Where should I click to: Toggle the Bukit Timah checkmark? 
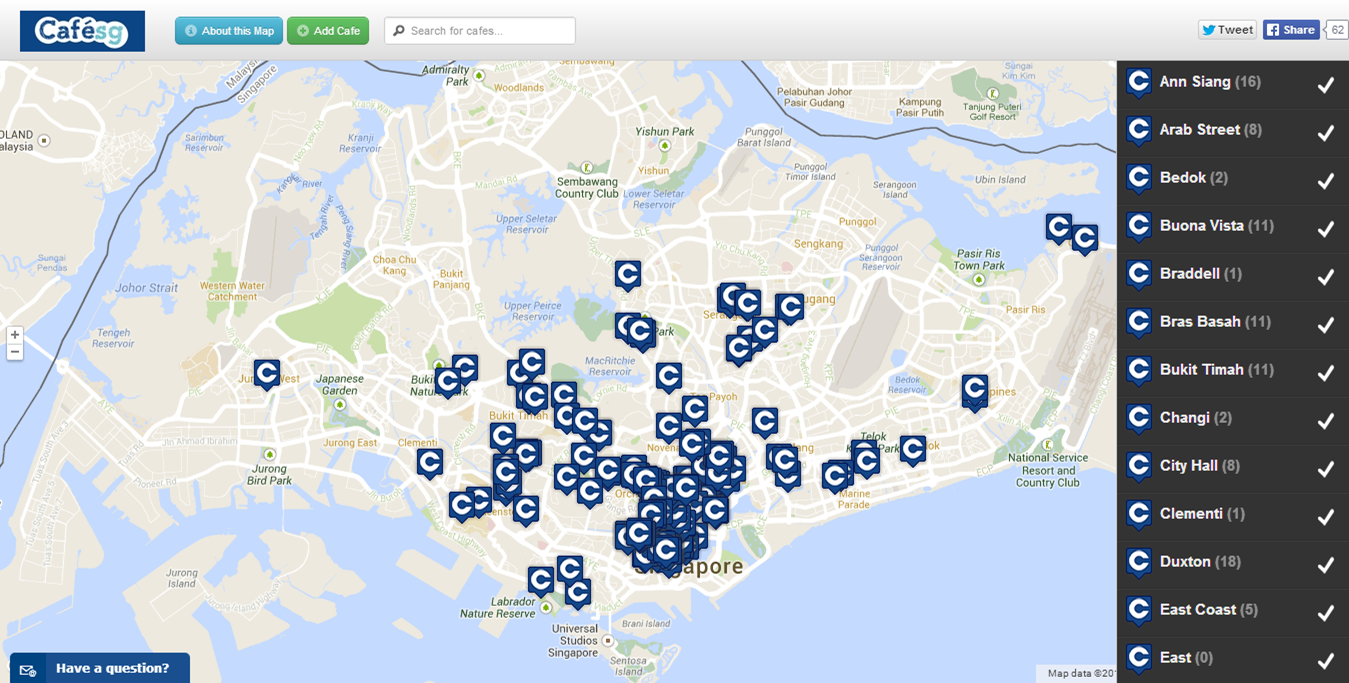(1326, 373)
